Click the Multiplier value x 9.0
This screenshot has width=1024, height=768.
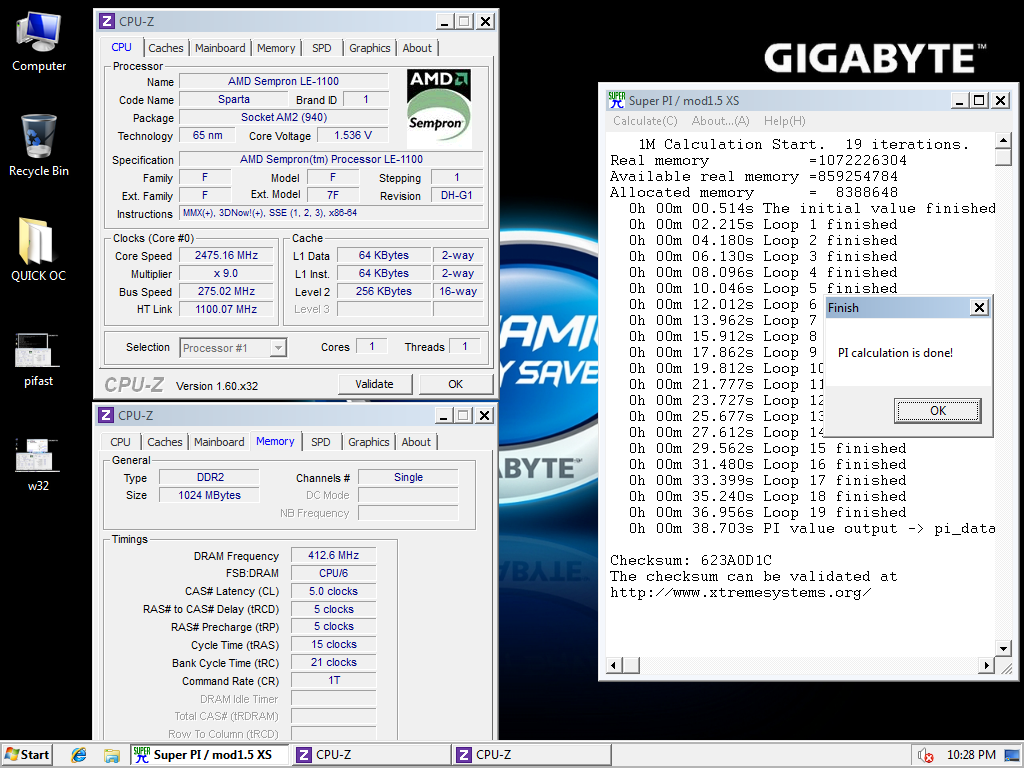(227, 273)
